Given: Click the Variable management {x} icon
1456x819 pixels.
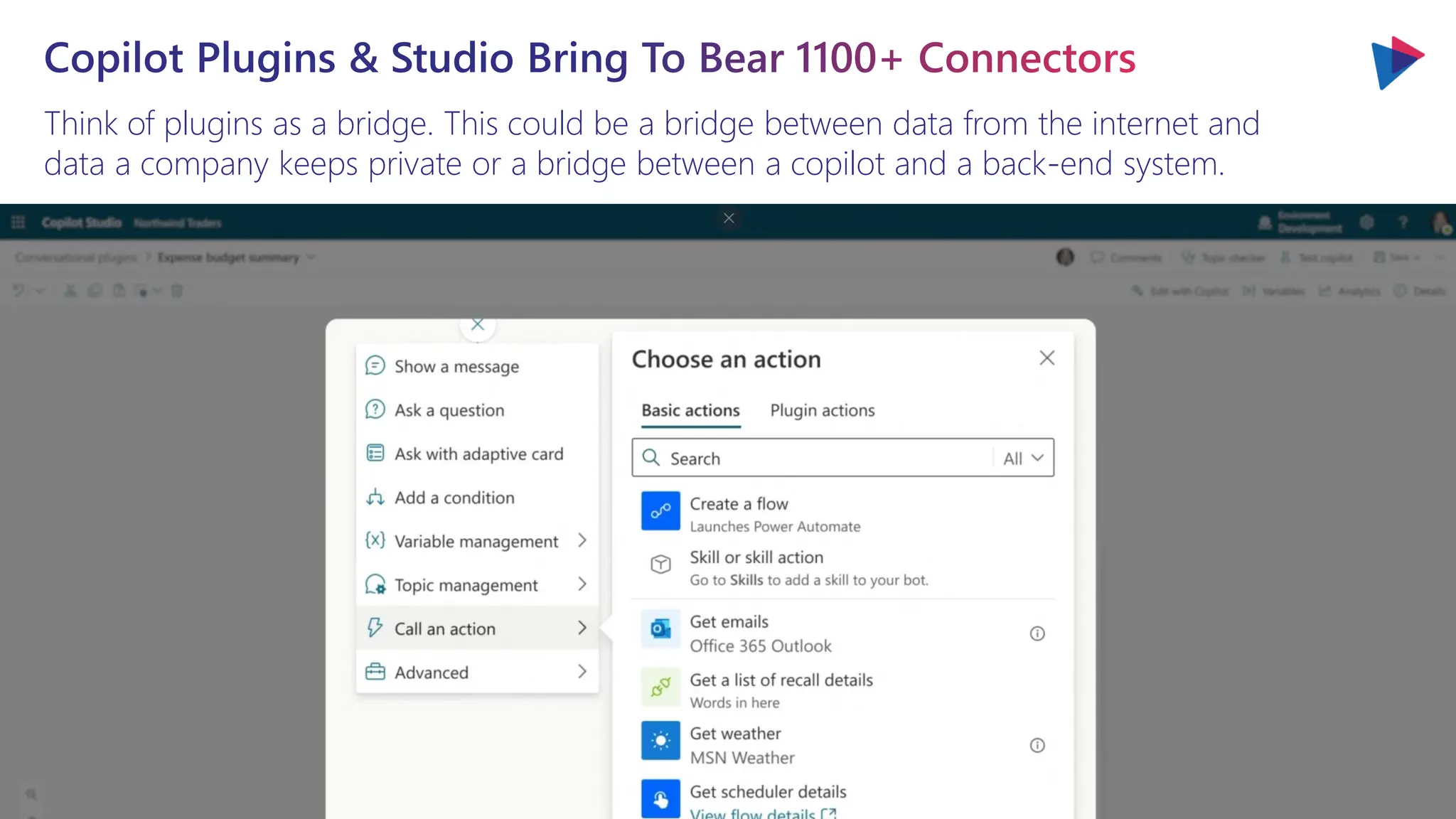Looking at the screenshot, I should coord(375,540).
